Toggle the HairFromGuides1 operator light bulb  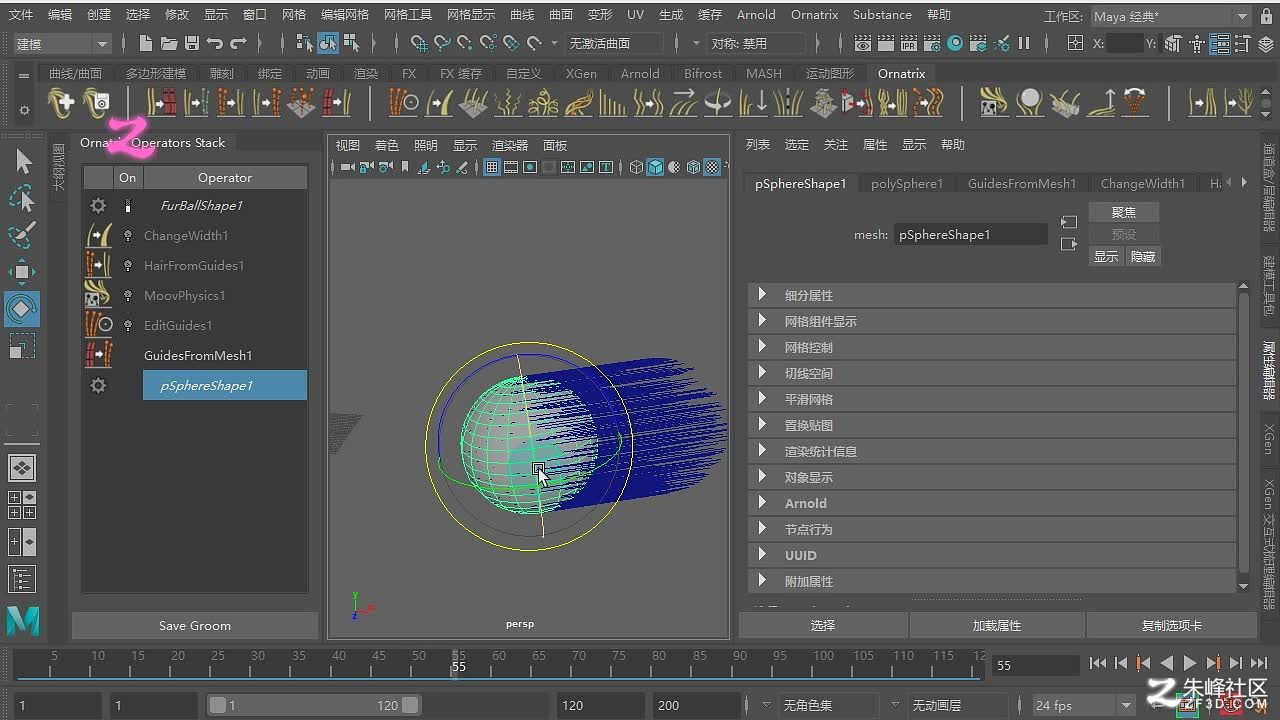point(128,266)
